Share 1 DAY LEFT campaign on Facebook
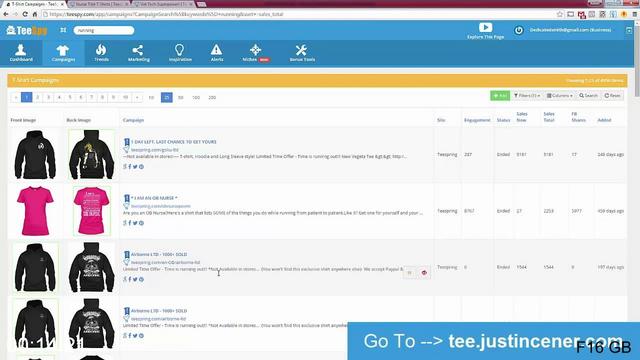This screenshot has width=640, height=360. pos(130,167)
